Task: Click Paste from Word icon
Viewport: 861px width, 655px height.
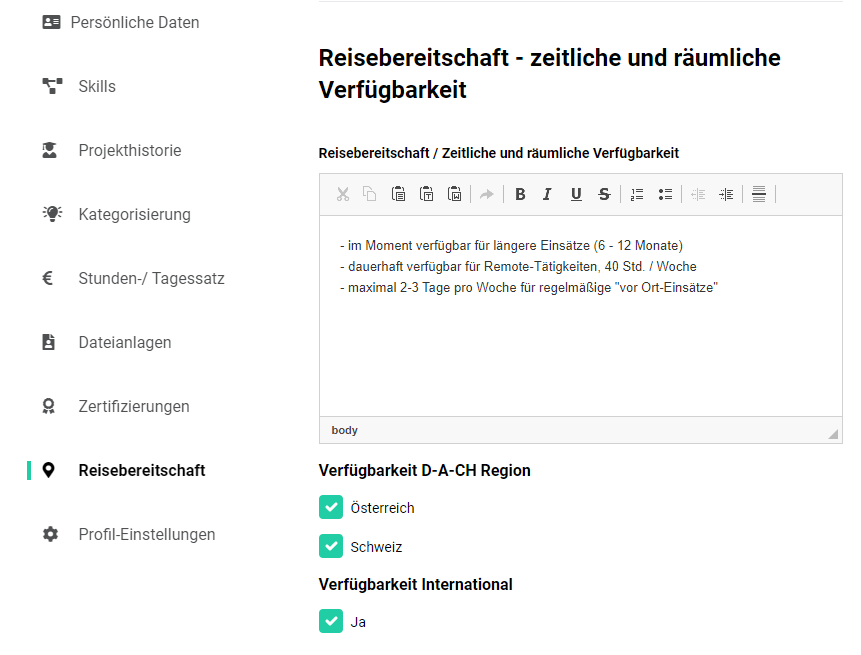Action: (454, 194)
